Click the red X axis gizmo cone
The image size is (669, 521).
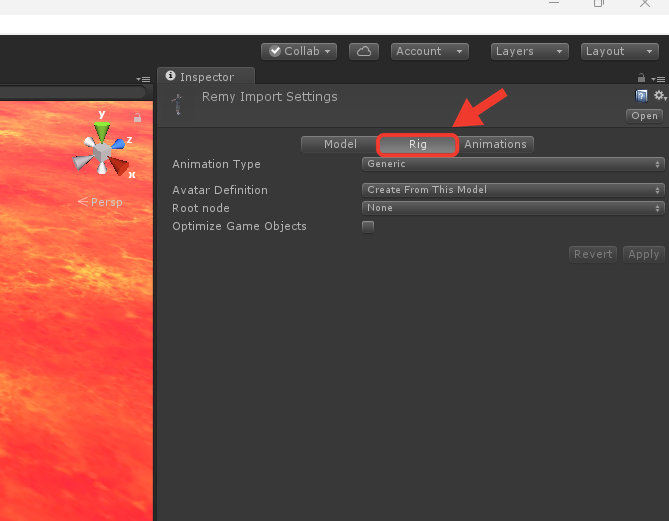119,165
